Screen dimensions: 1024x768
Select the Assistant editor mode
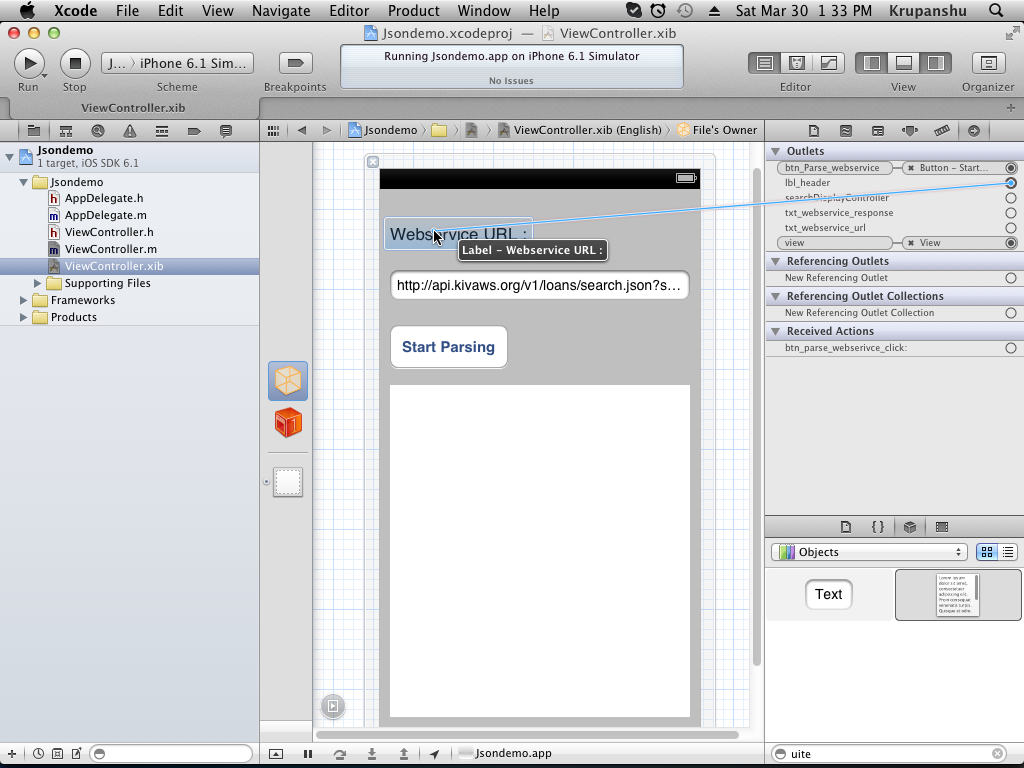click(x=796, y=63)
